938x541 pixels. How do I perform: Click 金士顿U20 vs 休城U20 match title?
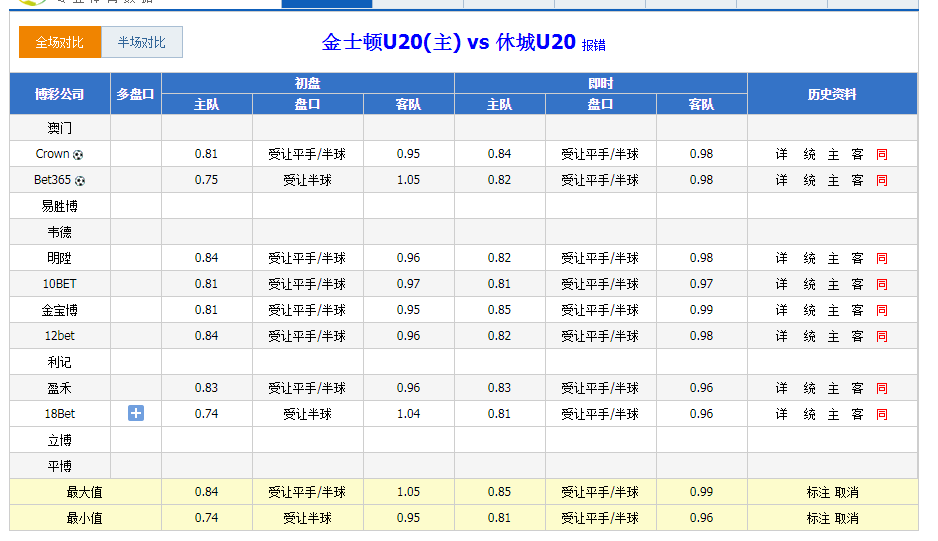tap(449, 42)
